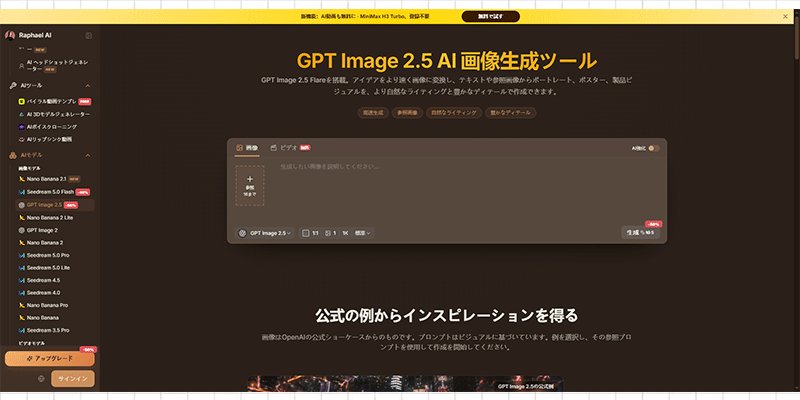Click the 1:1 aspect ratio option
This screenshot has width=800, height=400.
pos(311,233)
